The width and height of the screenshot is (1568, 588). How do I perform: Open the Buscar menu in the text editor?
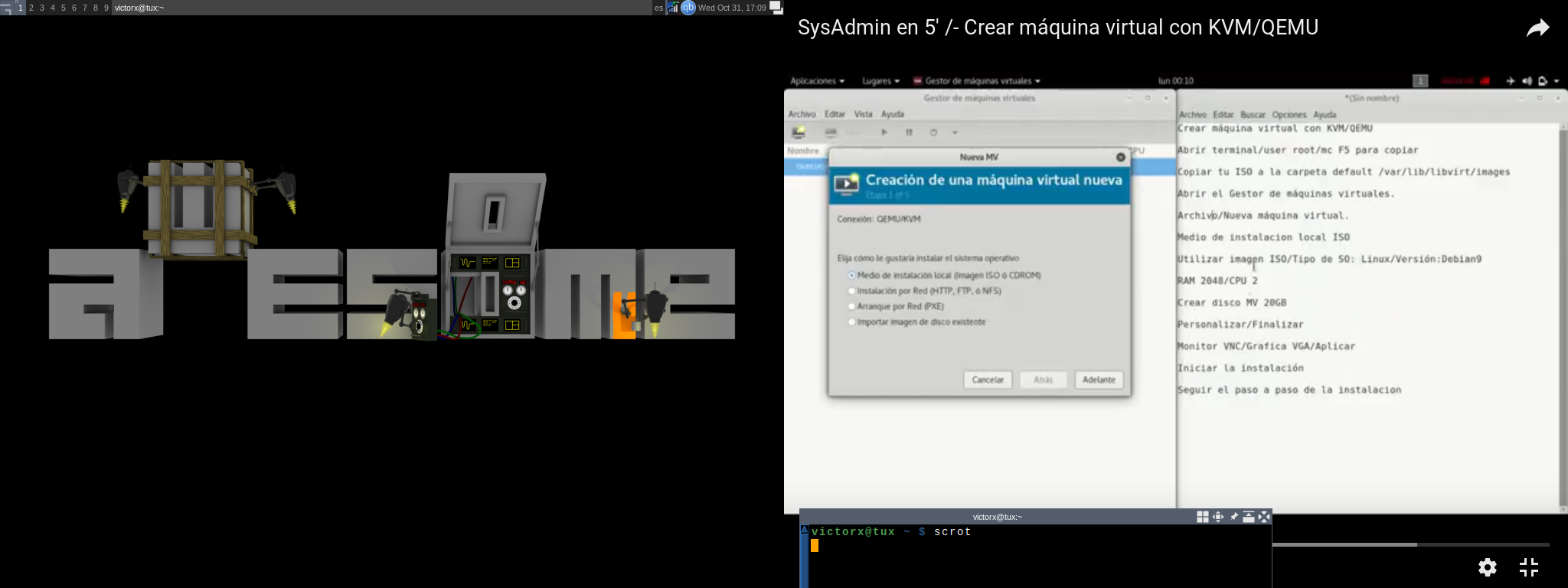(1253, 115)
